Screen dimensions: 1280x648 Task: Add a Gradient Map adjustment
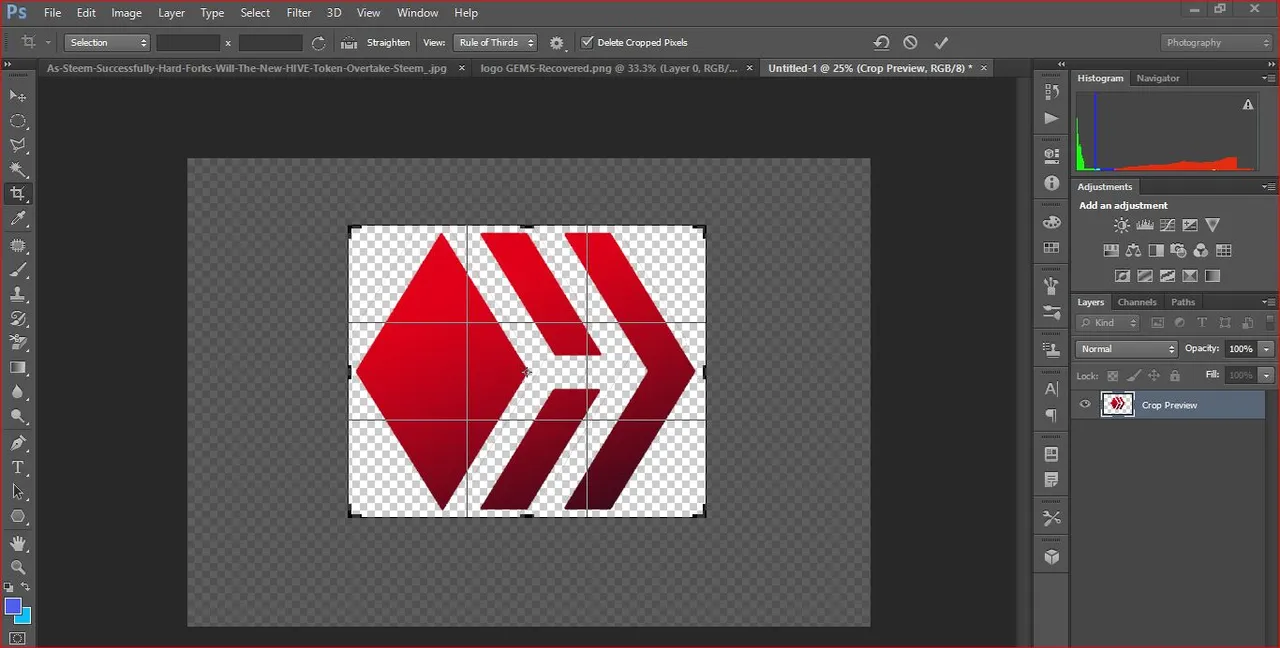point(1212,276)
